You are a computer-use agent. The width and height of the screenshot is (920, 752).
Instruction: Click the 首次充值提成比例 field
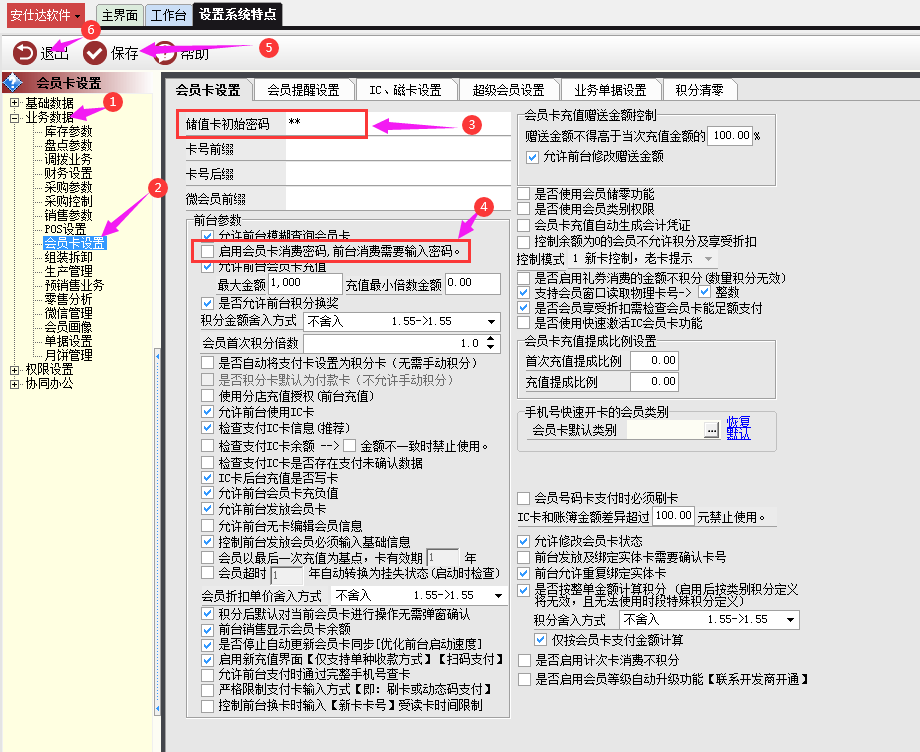click(654, 361)
